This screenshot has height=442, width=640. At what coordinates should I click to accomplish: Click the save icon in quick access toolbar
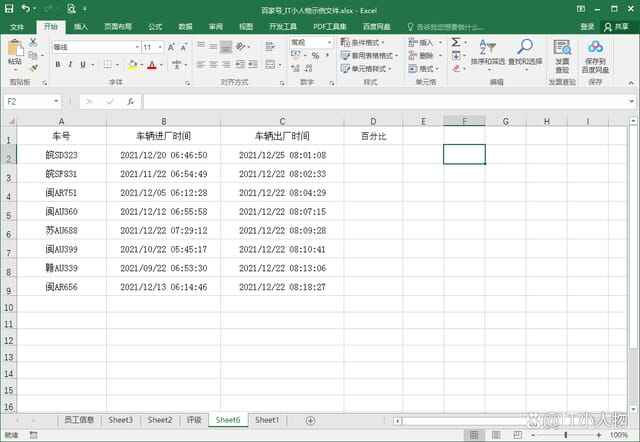click(9, 9)
